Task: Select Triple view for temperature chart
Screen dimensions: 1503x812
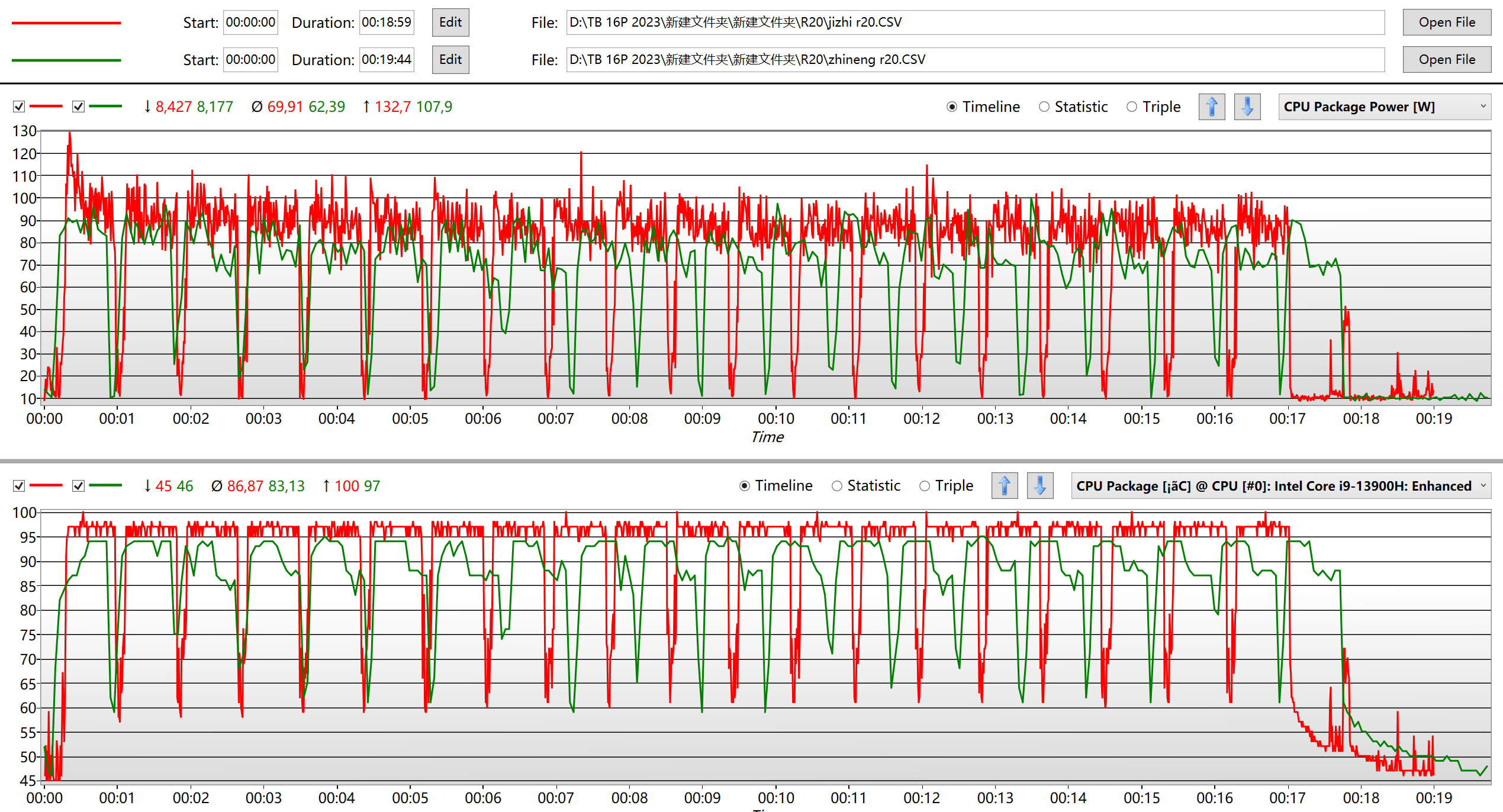Action: (925, 486)
